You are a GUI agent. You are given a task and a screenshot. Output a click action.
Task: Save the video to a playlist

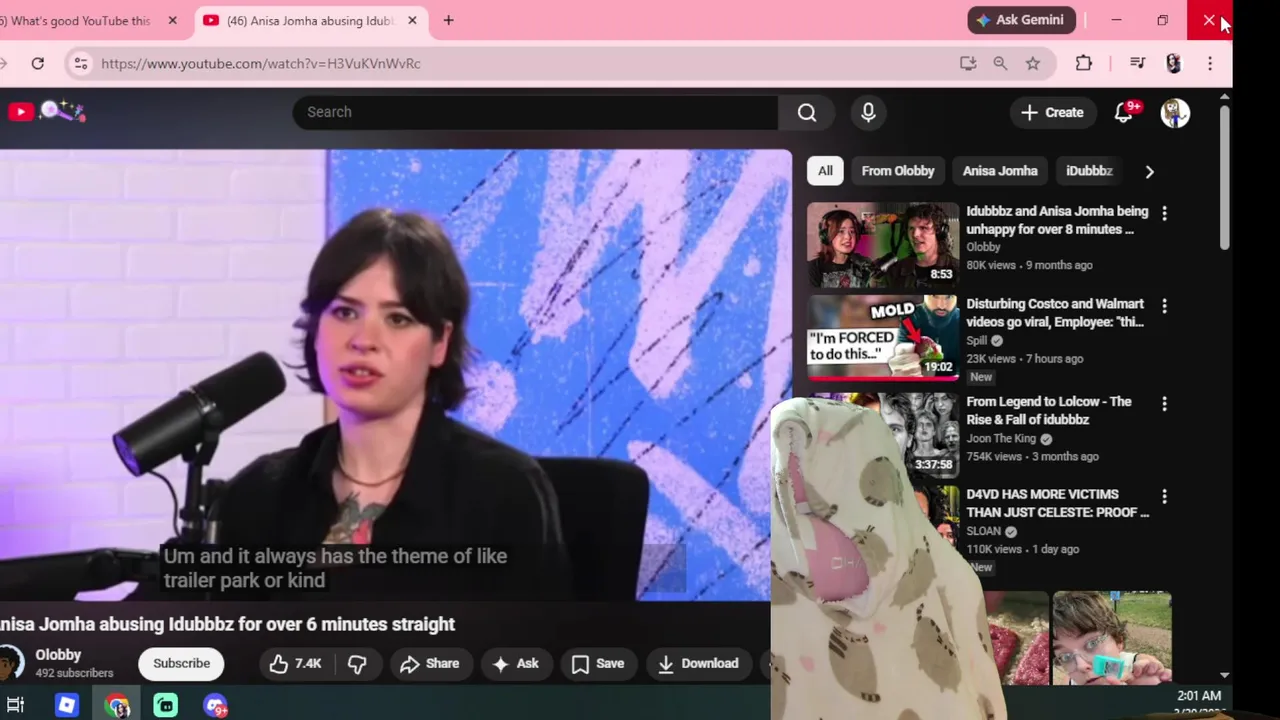click(x=598, y=663)
